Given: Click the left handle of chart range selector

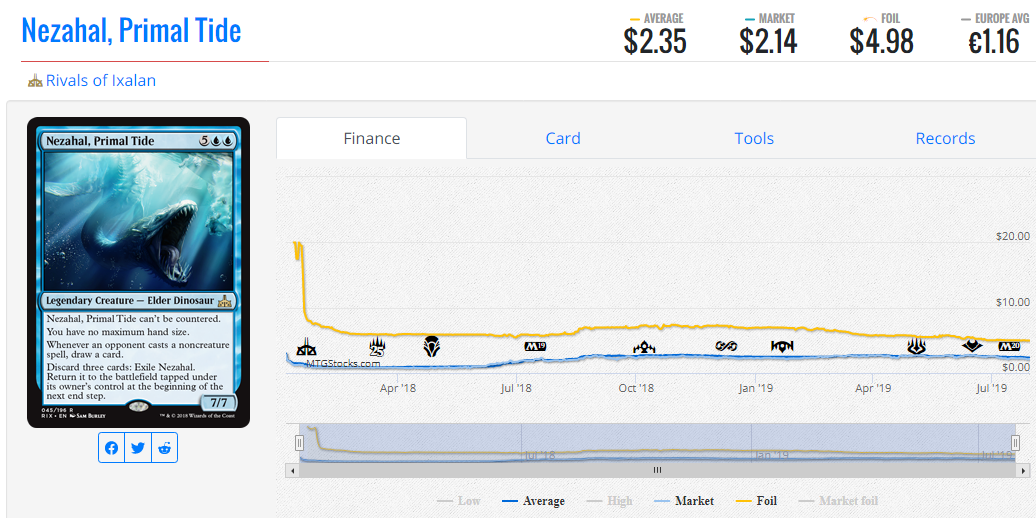Looking at the screenshot, I should (299, 442).
